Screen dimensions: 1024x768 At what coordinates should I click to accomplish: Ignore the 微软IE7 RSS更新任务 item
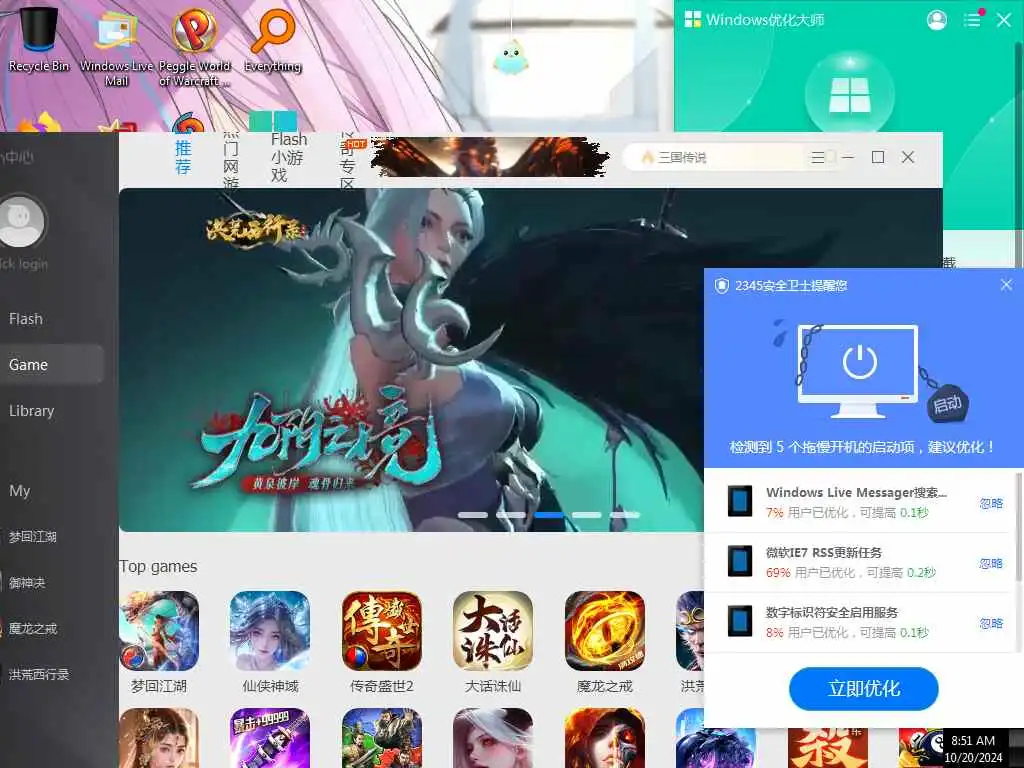pyautogui.click(x=991, y=563)
